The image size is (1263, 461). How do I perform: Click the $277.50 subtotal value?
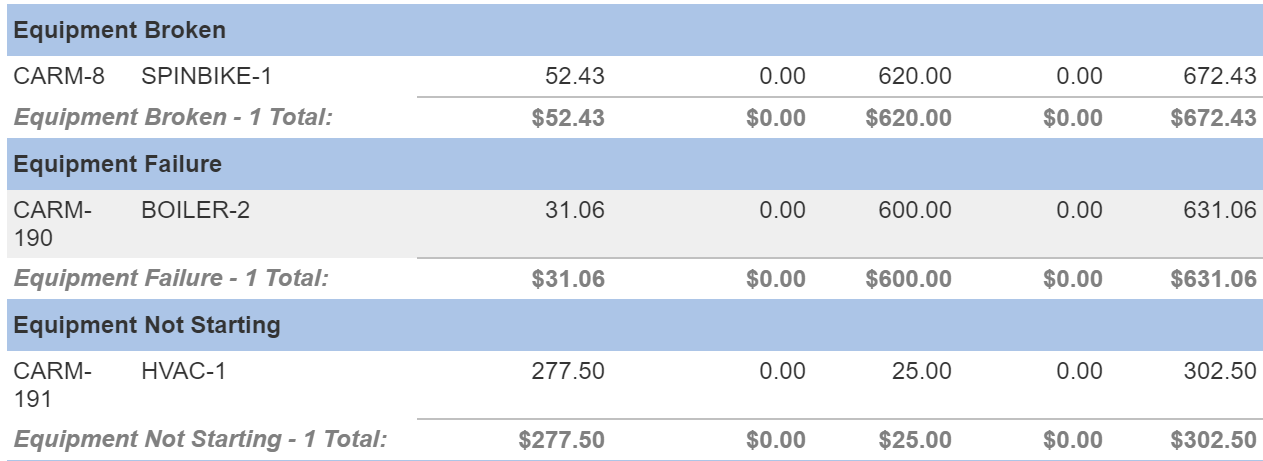[561, 439]
